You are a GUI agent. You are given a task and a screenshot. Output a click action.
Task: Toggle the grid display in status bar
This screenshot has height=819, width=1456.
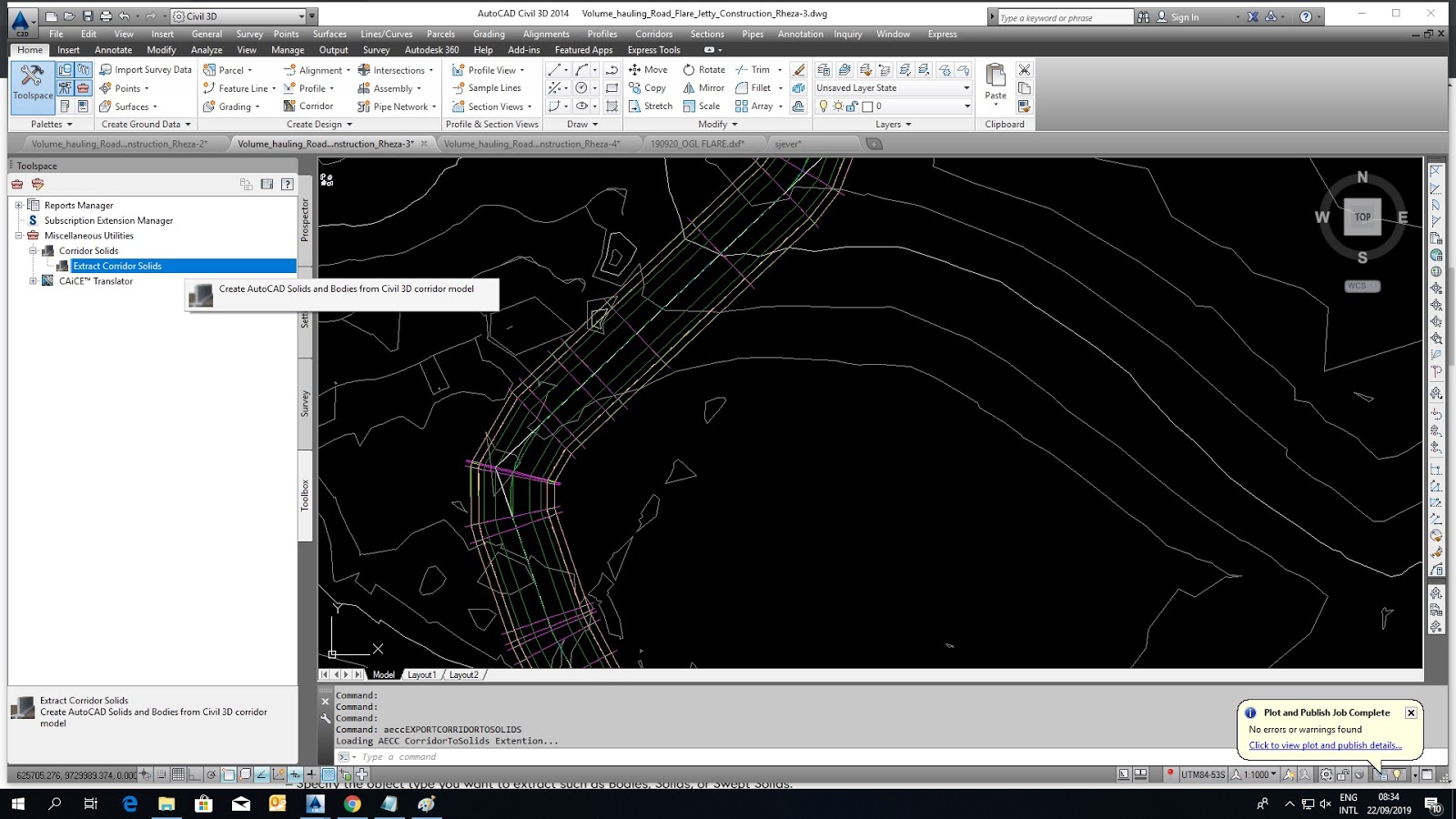point(178,774)
